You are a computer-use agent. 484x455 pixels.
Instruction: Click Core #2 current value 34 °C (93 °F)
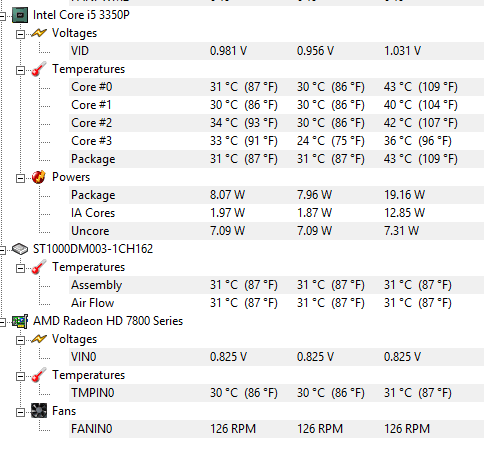[244, 123]
